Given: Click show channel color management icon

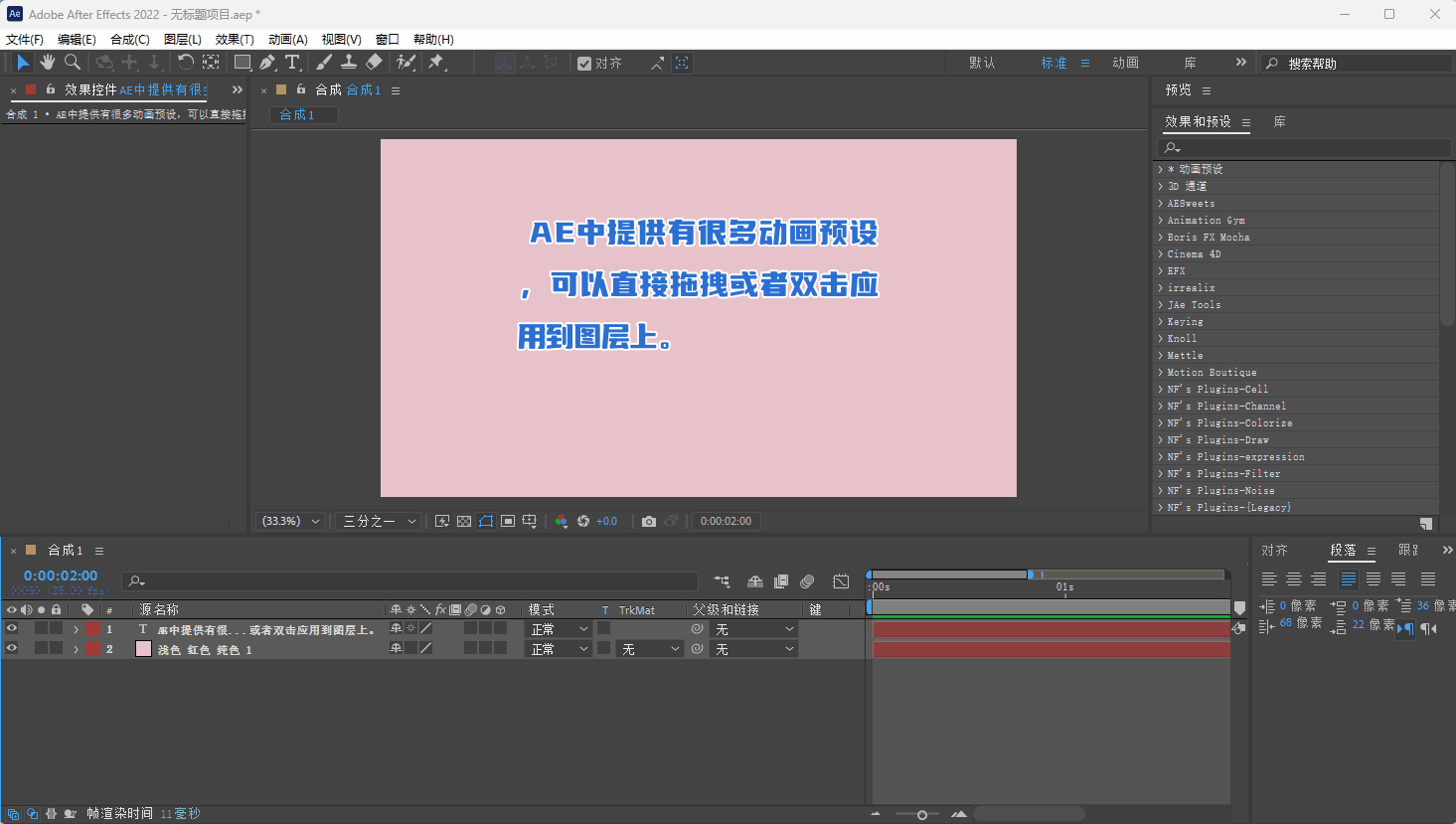Looking at the screenshot, I should coord(562,521).
